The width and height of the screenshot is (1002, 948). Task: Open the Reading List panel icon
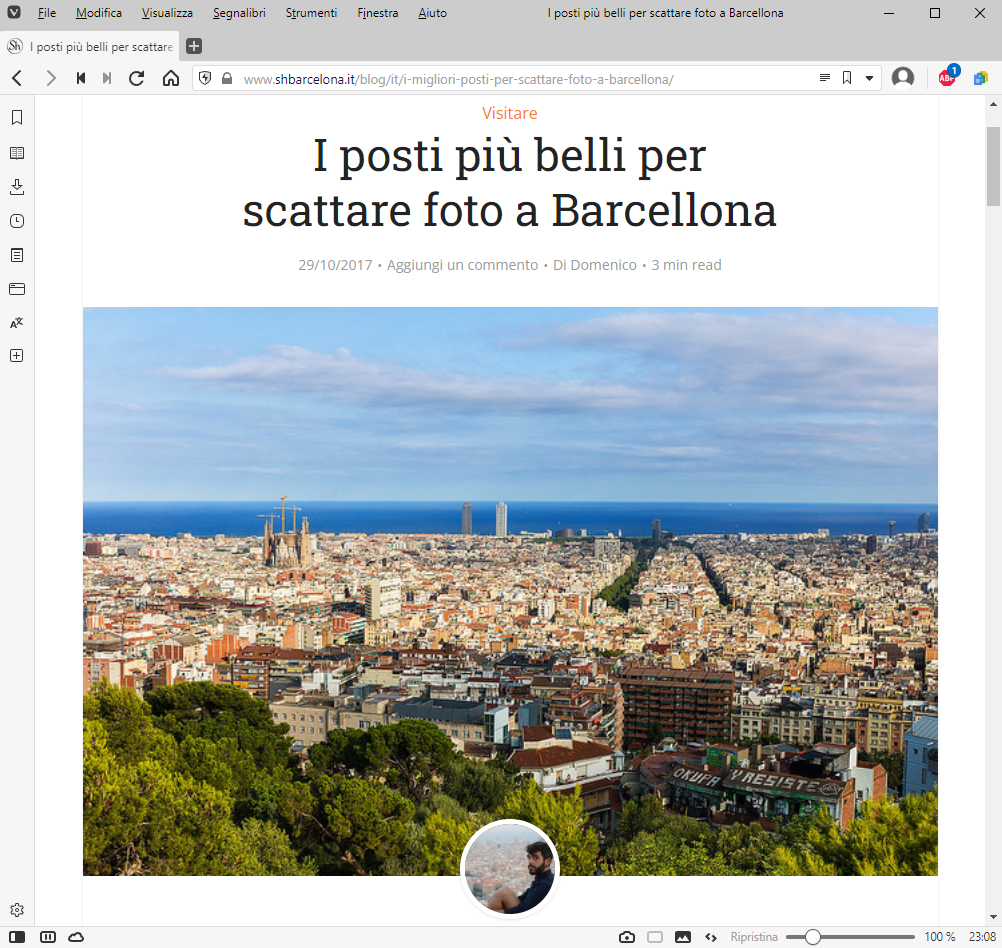[17, 153]
